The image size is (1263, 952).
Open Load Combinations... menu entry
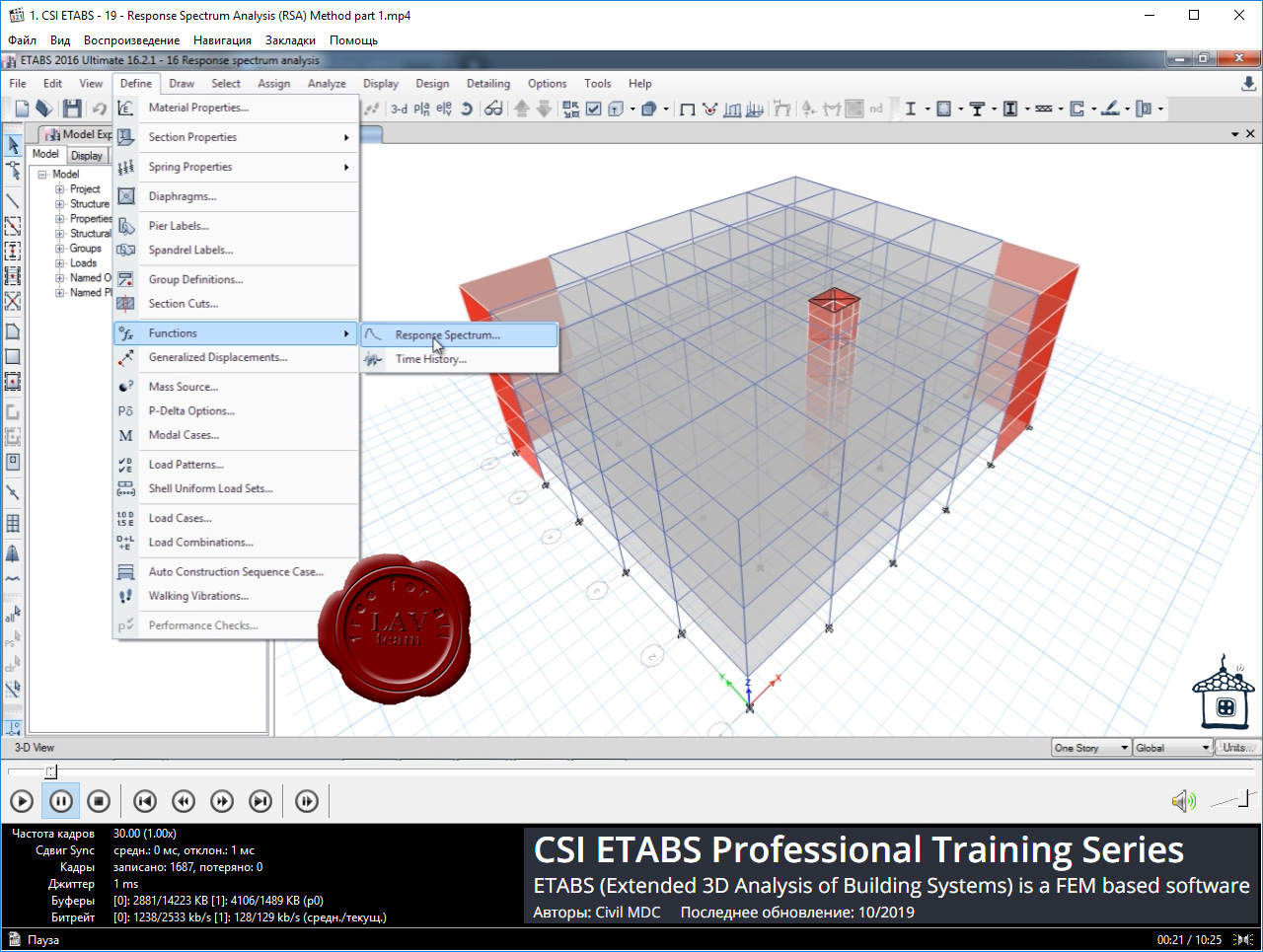tap(236, 543)
